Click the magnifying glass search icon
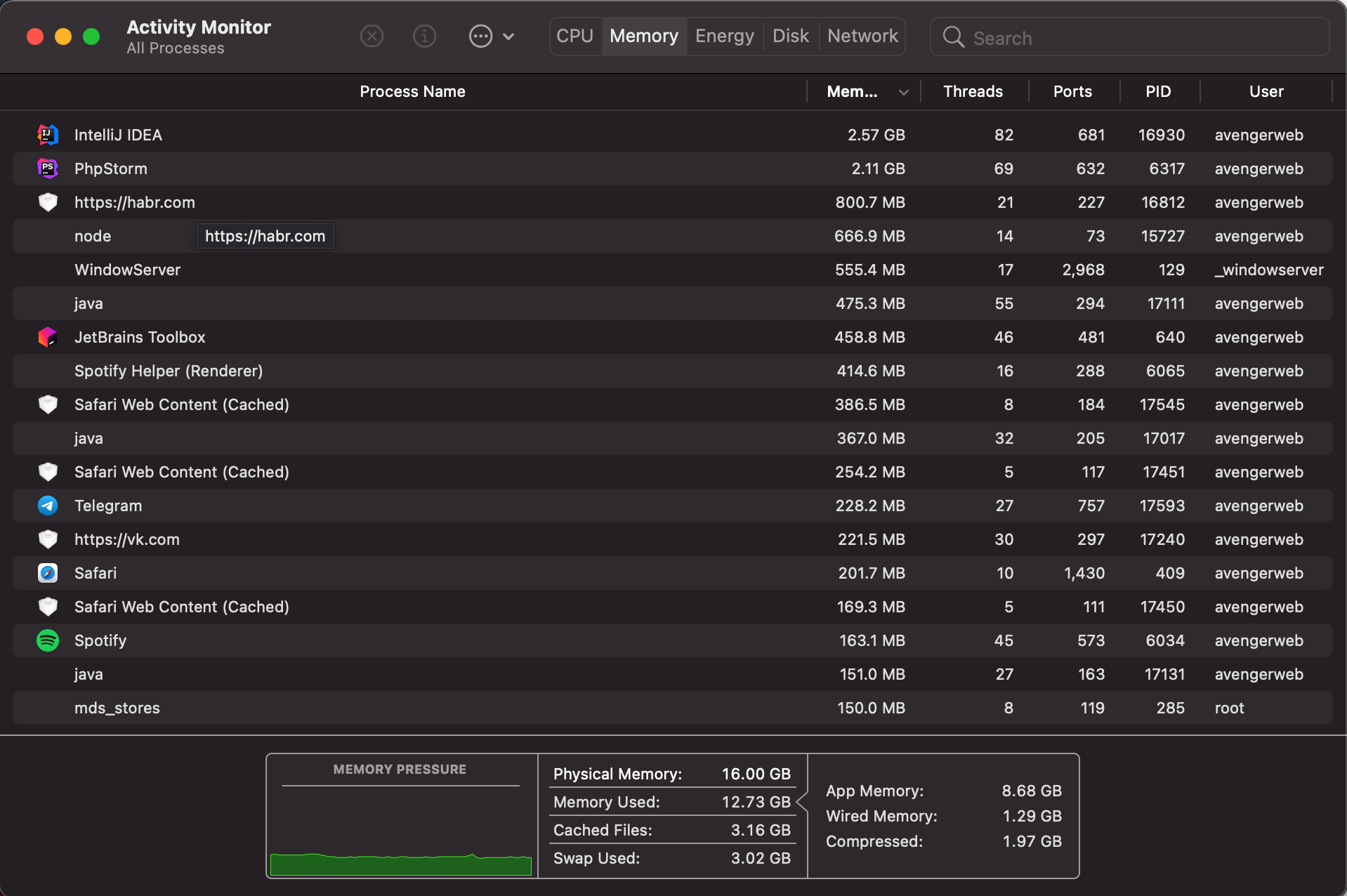Screen dimensions: 1347x896 point(953,37)
